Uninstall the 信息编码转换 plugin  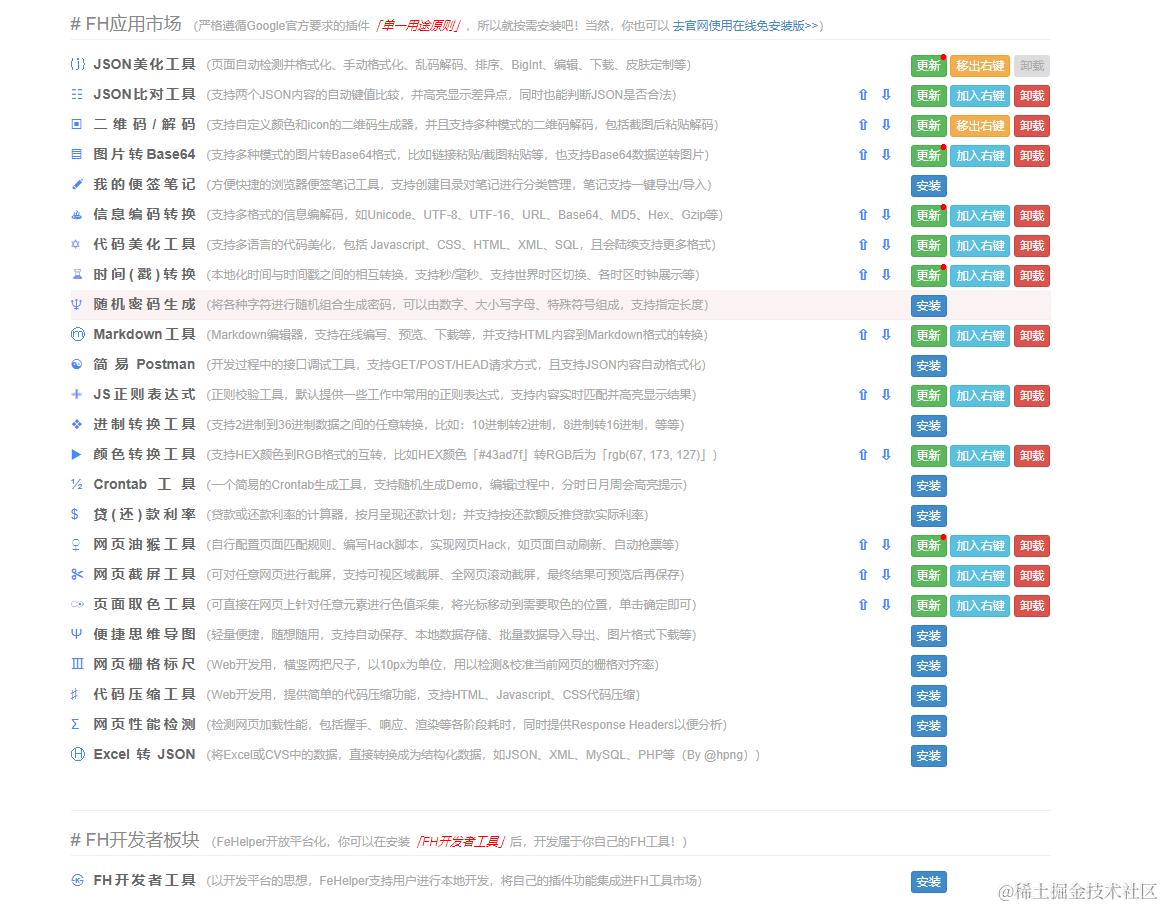tap(1032, 215)
